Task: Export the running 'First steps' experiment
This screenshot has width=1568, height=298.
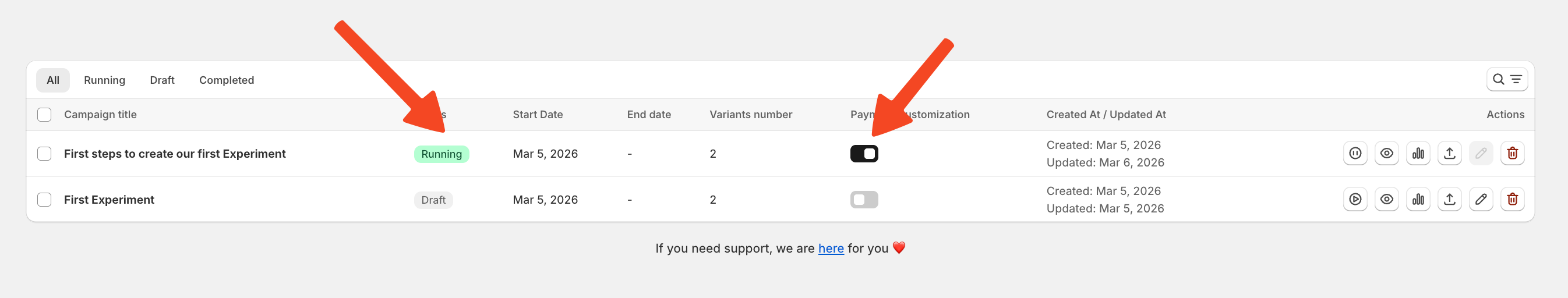Action: (x=1449, y=153)
